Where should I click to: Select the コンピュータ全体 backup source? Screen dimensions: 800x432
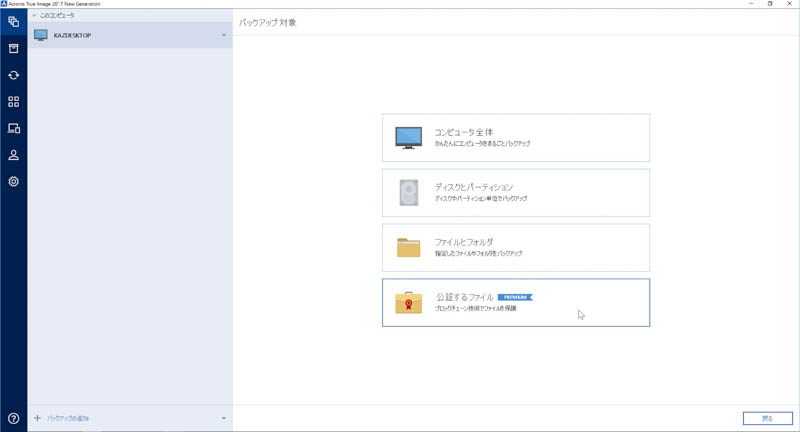(x=516, y=138)
